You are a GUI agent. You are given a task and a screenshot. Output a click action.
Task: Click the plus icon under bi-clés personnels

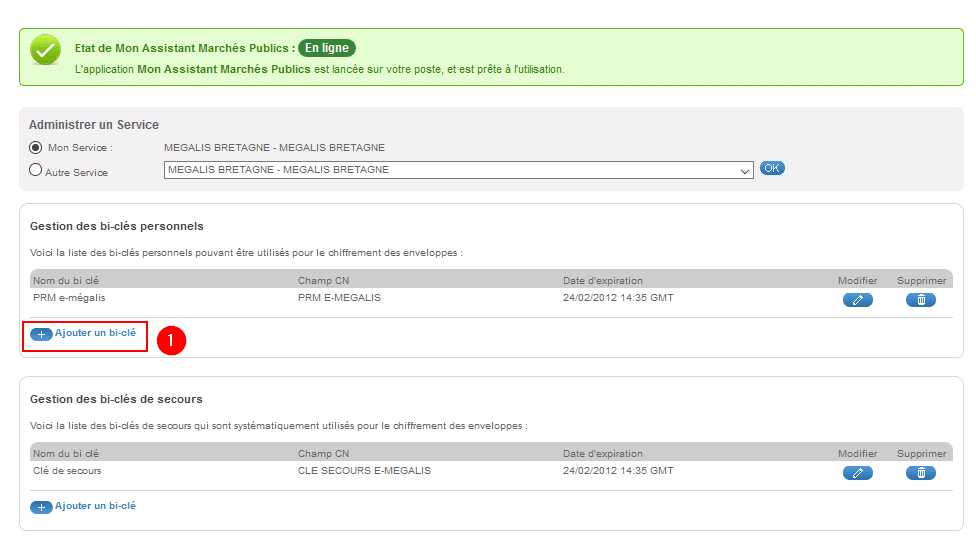pos(41,335)
